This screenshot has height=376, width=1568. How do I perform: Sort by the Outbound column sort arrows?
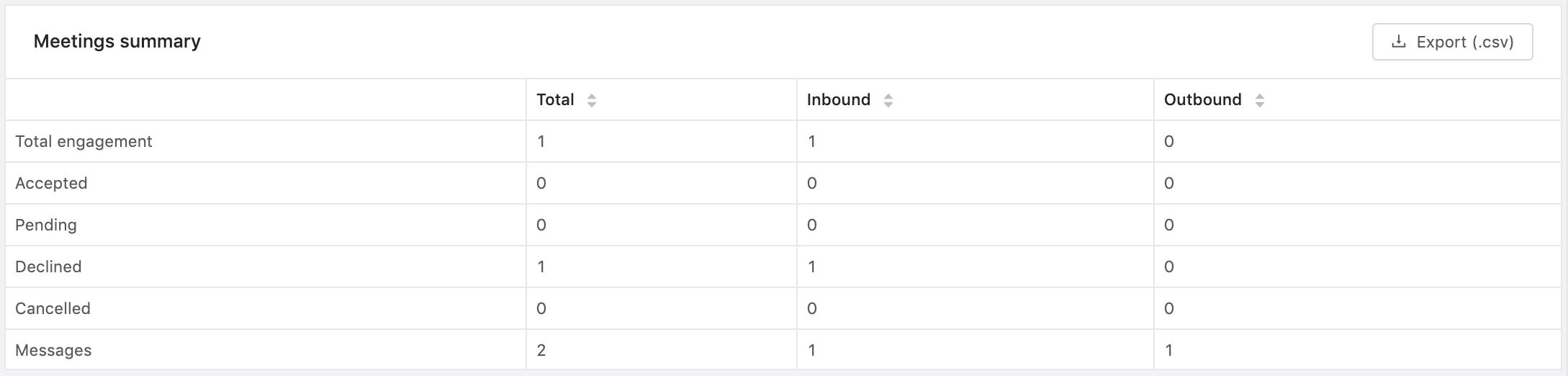(x=1260, y=100)
